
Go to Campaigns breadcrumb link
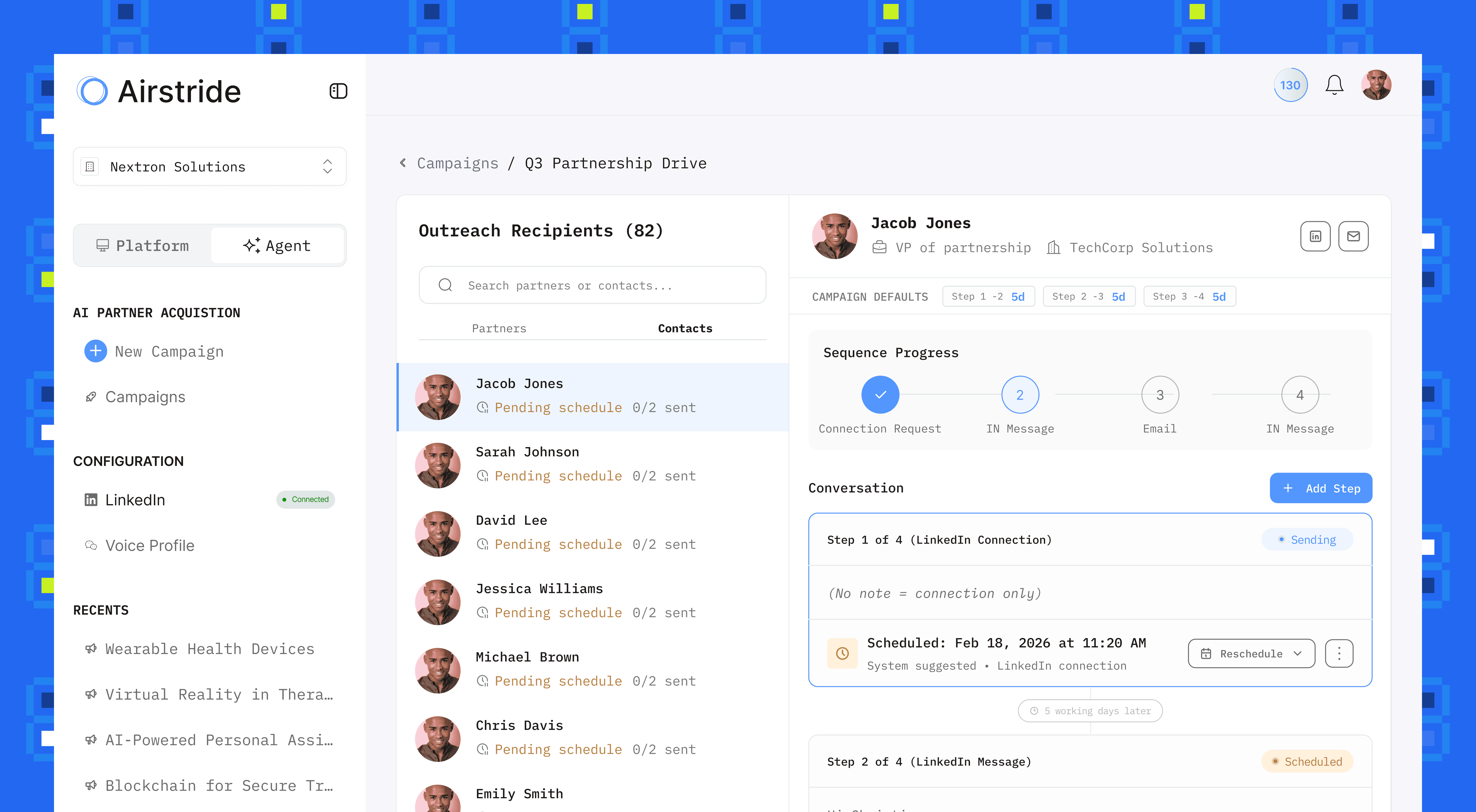click(x=457, y=163)
